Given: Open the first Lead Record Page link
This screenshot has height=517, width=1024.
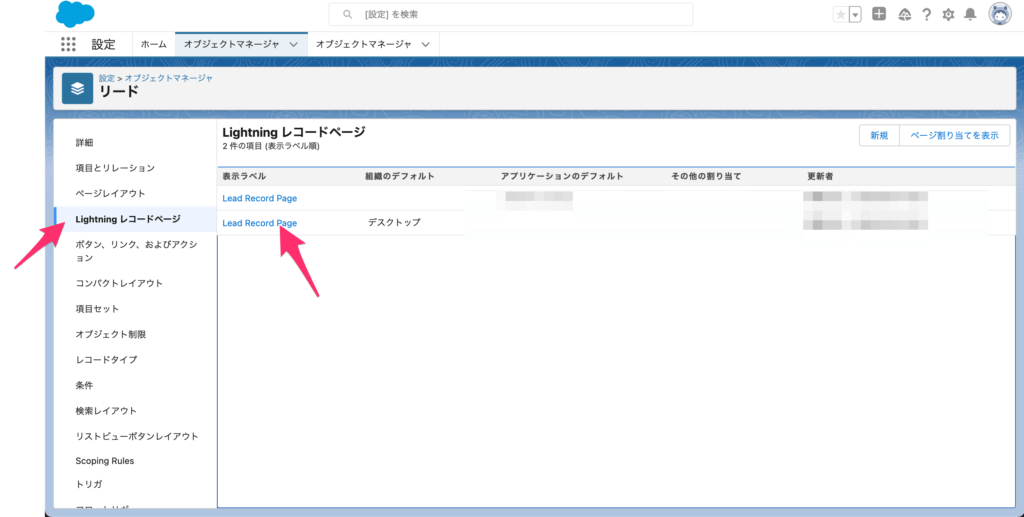Looking at the screenshot, I should (x=259, y=198).
